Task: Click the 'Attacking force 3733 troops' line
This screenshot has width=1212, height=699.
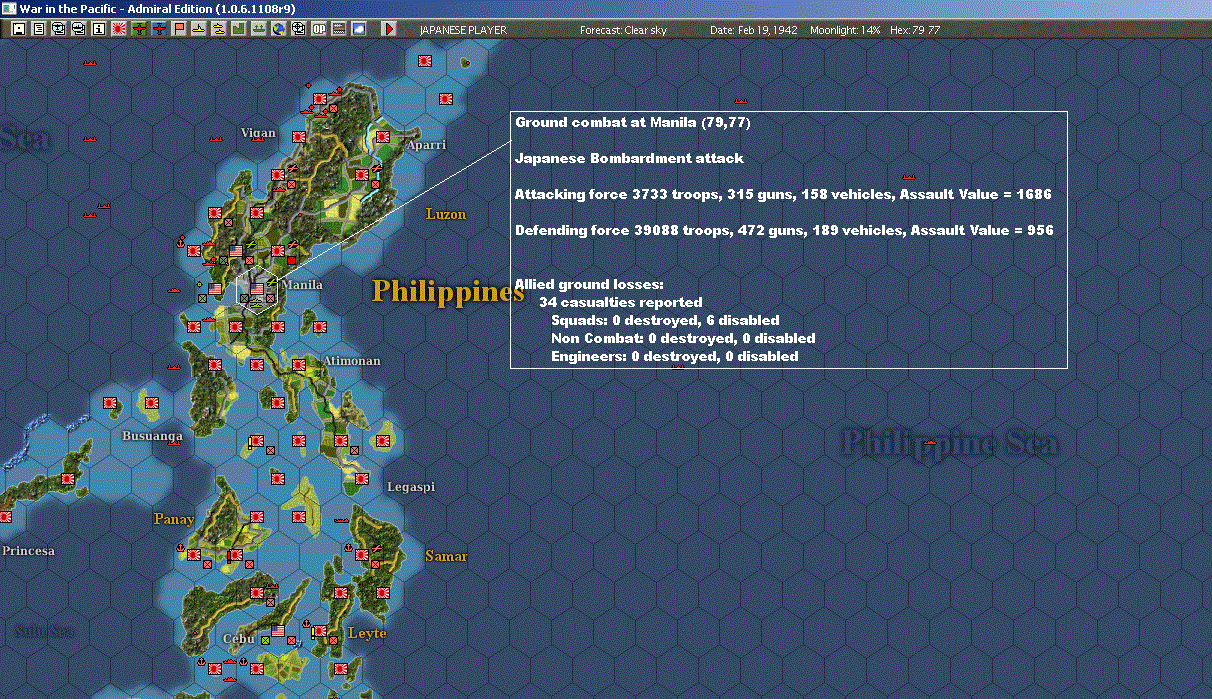Action: point(783,194)
